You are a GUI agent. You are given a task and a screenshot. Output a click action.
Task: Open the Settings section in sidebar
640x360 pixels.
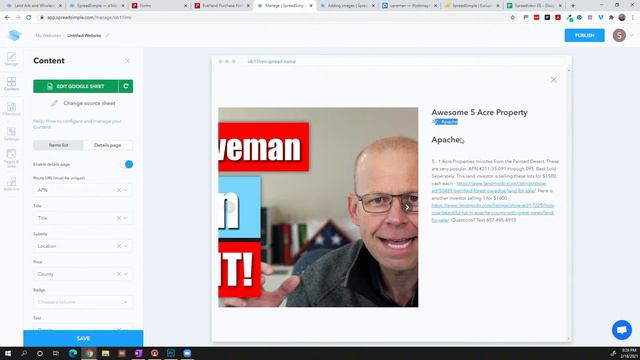11,134
